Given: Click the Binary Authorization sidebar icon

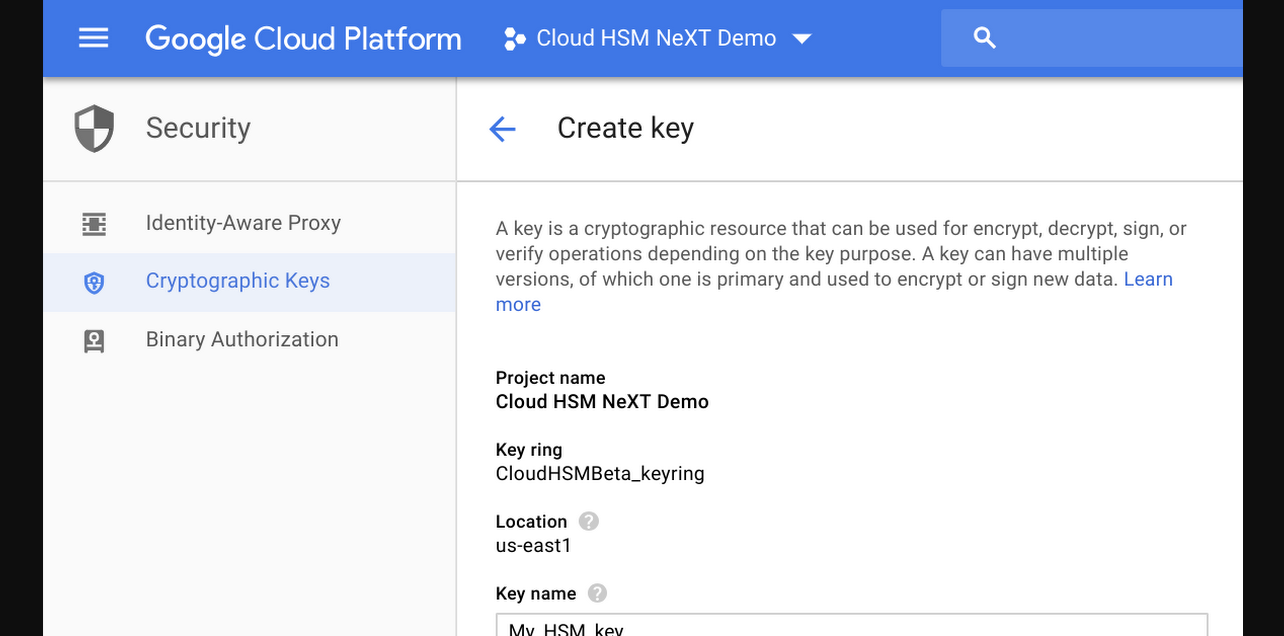Looking at the screenshot, I should click(94, 340).
